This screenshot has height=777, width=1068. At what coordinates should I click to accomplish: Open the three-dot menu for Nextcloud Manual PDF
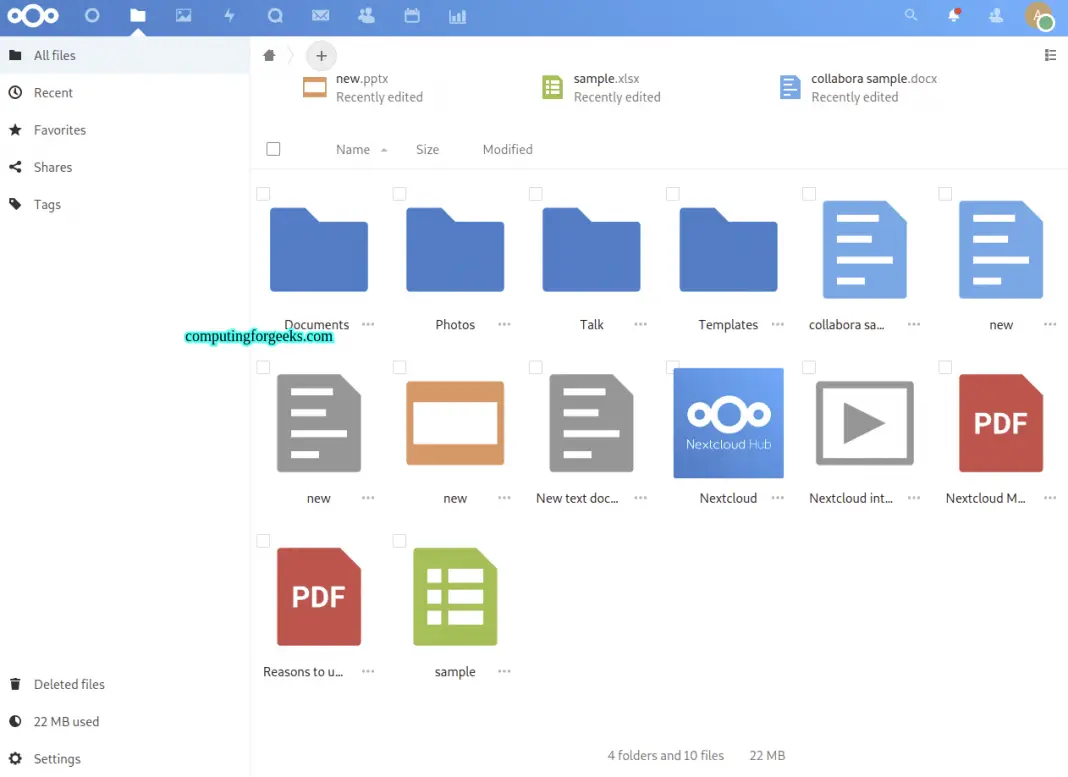[1049, 497]
